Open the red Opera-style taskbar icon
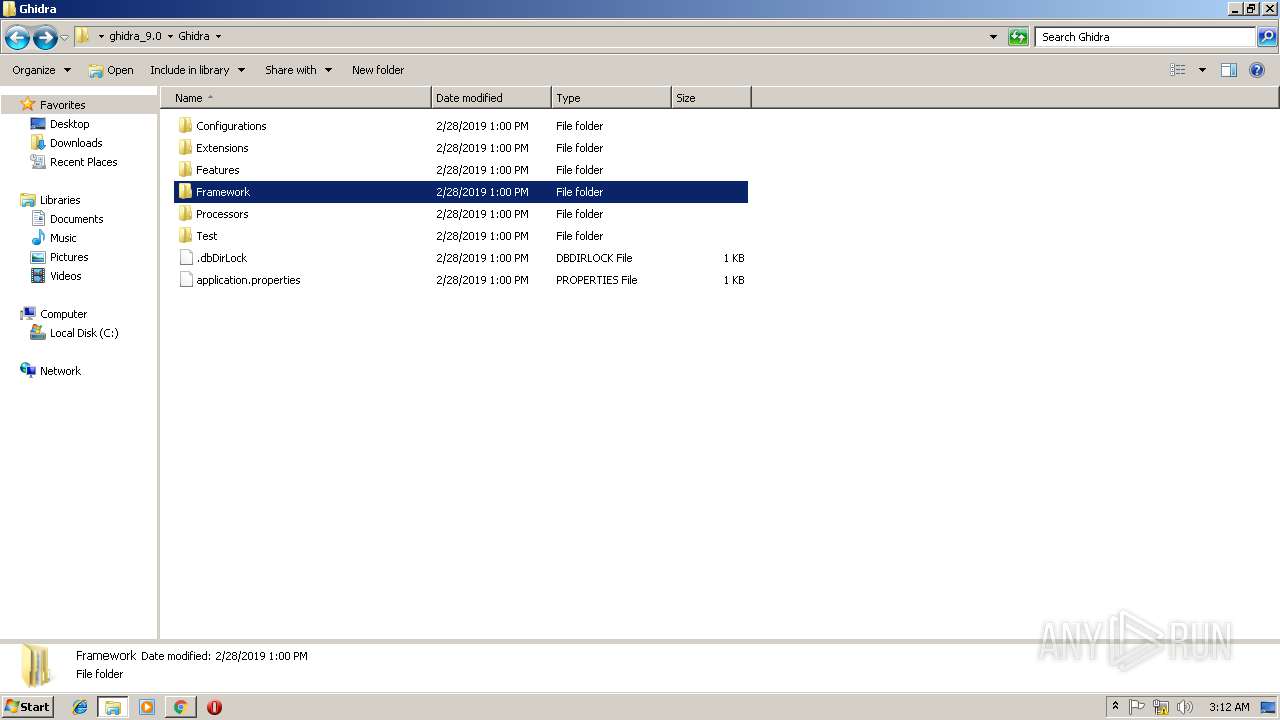 point(214,707)
